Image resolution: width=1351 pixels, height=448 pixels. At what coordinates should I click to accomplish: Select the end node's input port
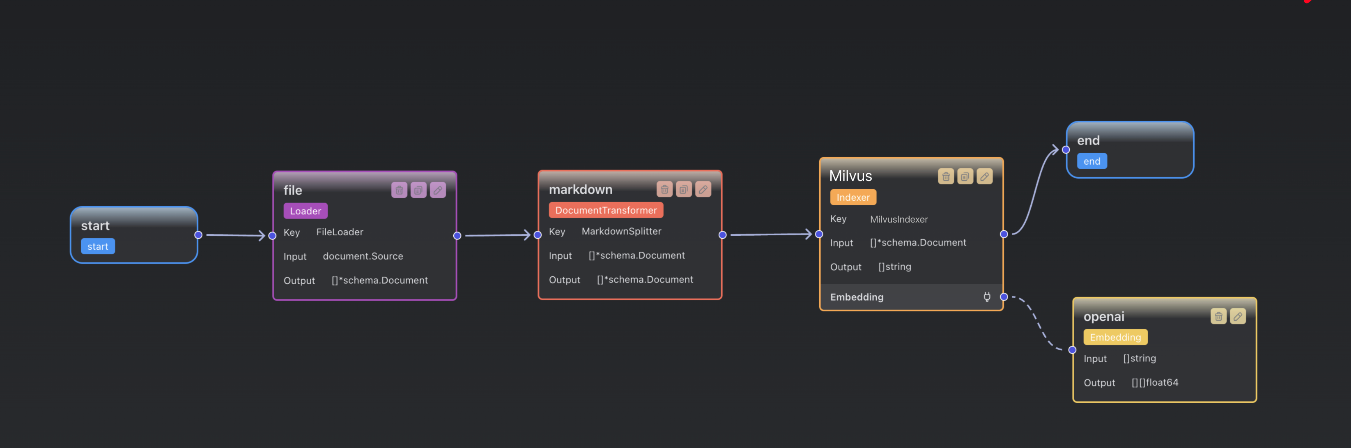pos(1066,150)
